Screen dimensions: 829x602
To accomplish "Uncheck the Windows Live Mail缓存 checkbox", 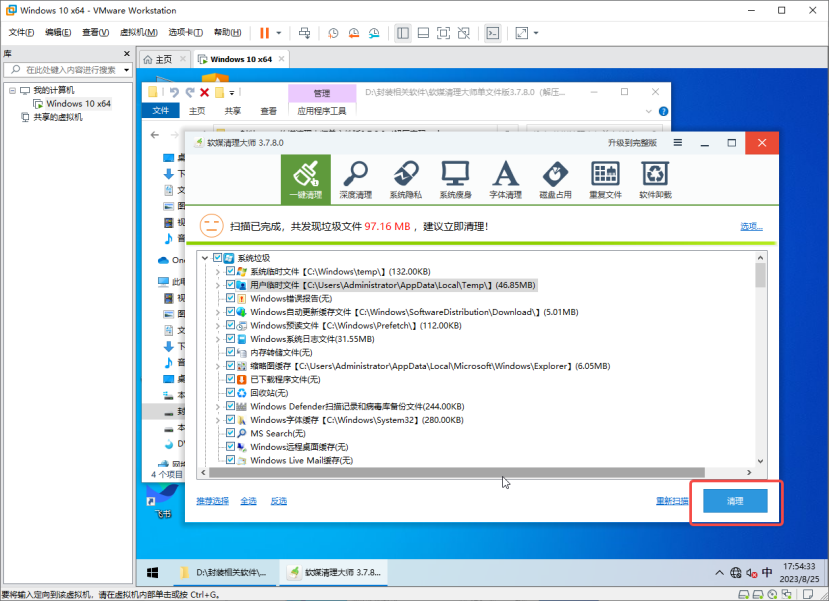I will coord(231,460).
